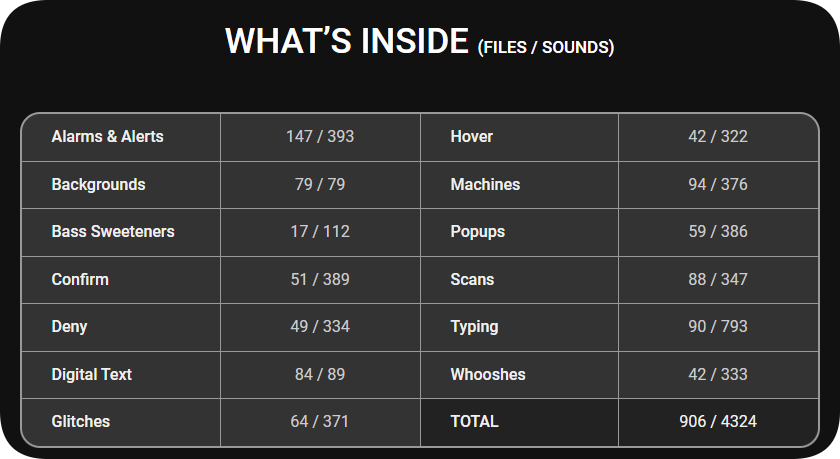Select the Popups category label
840x459 pixels.
point(478,232)
